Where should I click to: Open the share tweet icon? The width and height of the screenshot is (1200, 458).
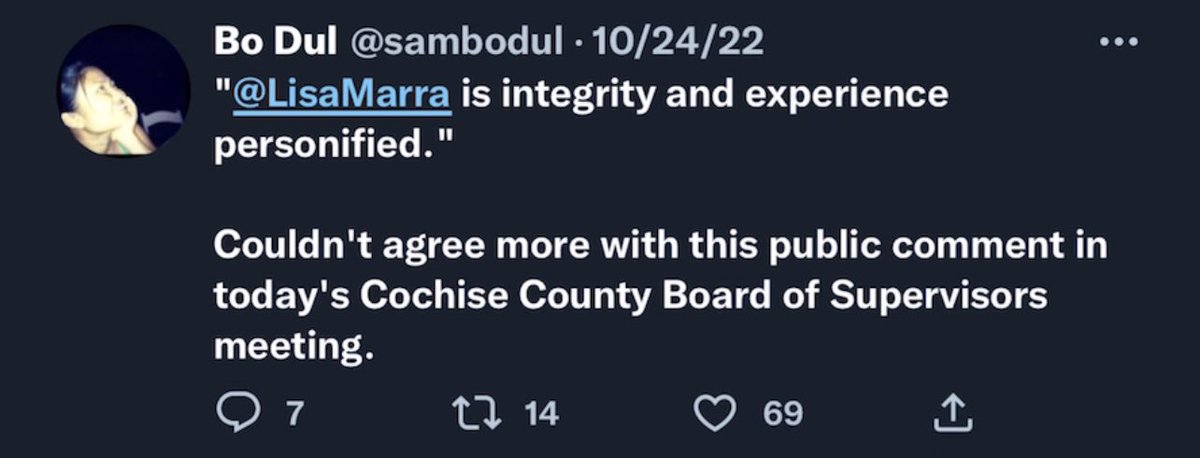pos(952,412)
